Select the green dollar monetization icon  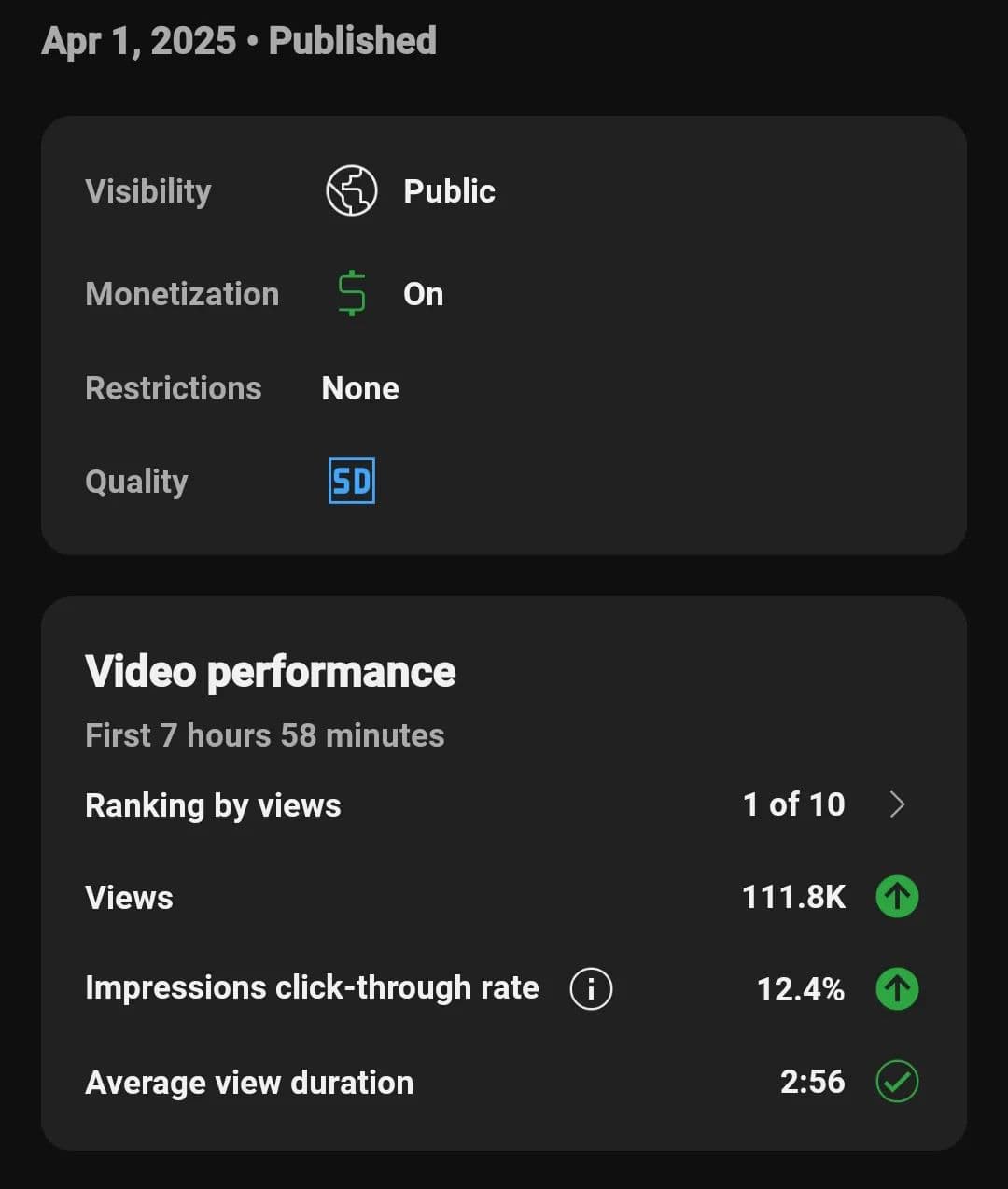pos(350,294)
